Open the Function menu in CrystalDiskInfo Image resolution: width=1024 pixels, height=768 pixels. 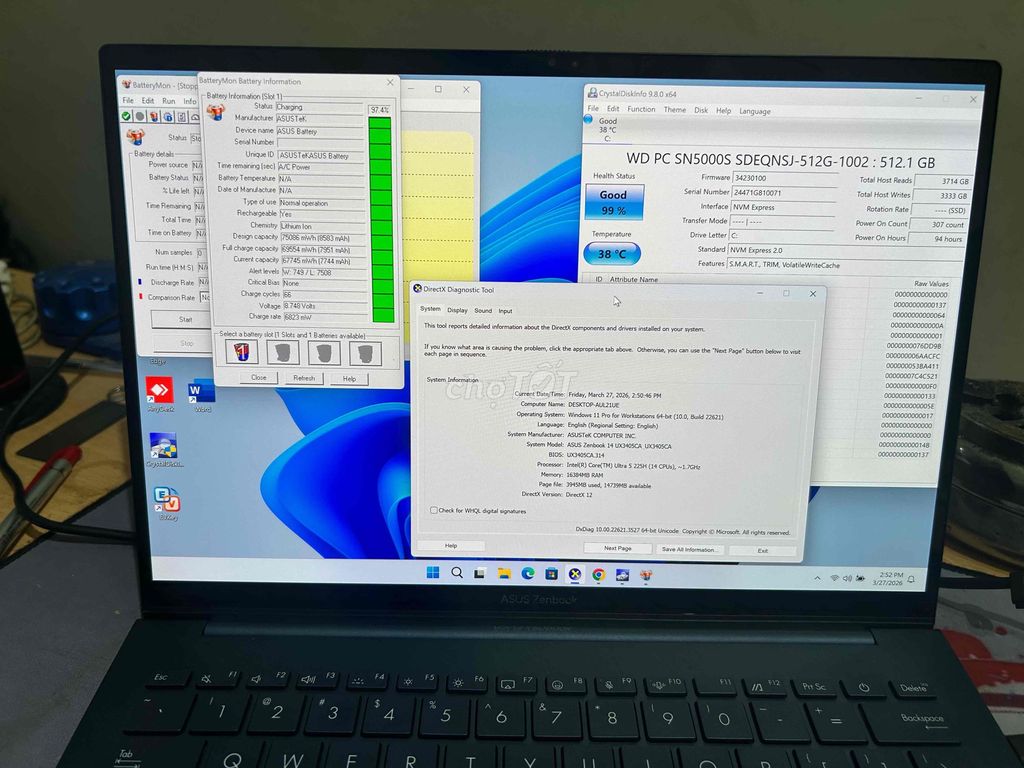pyautogui.click(x=640, y=111)
